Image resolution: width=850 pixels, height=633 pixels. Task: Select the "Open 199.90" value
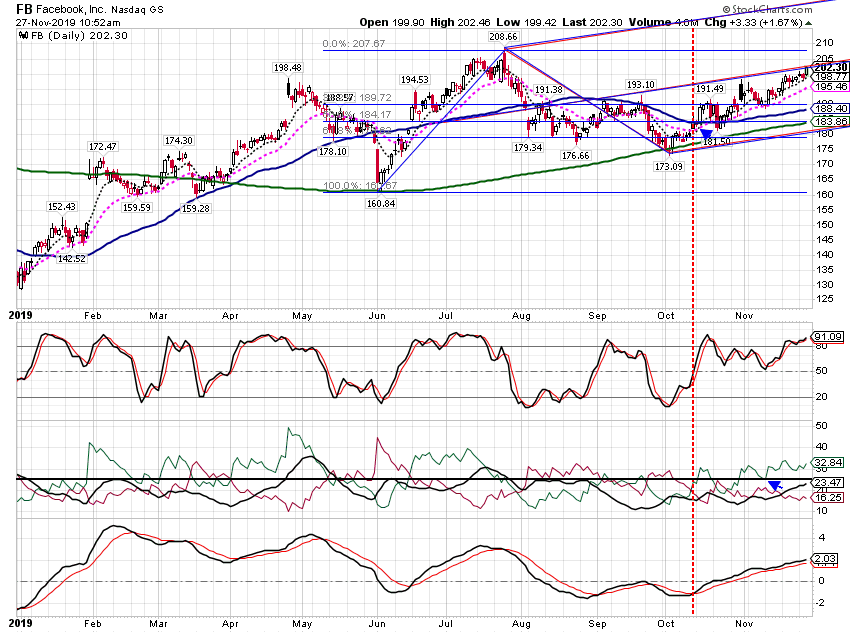pos(392,22)
